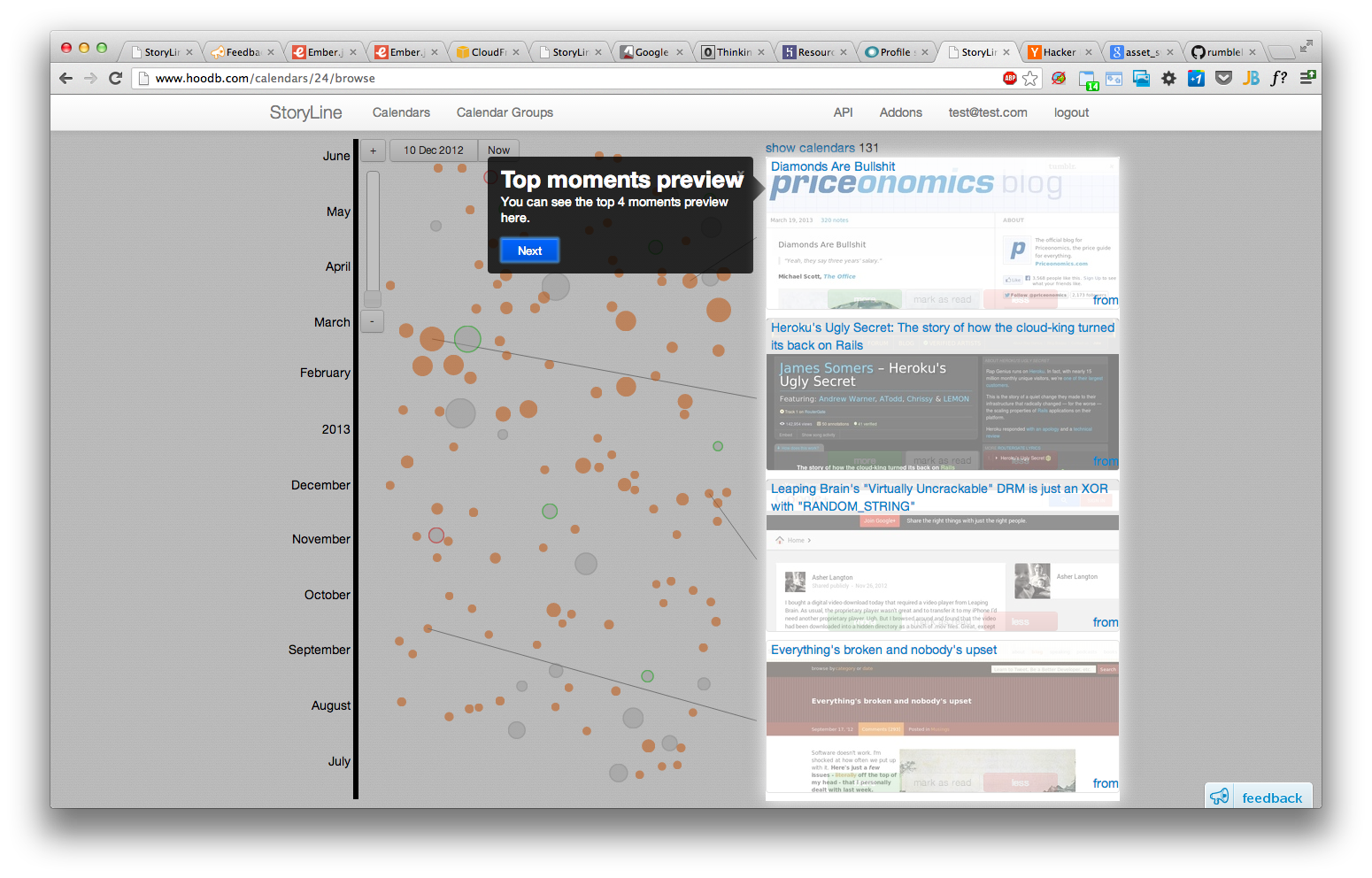Click the browser Forward arrow
Viewport: 1372px width, 878px height.
90,78
